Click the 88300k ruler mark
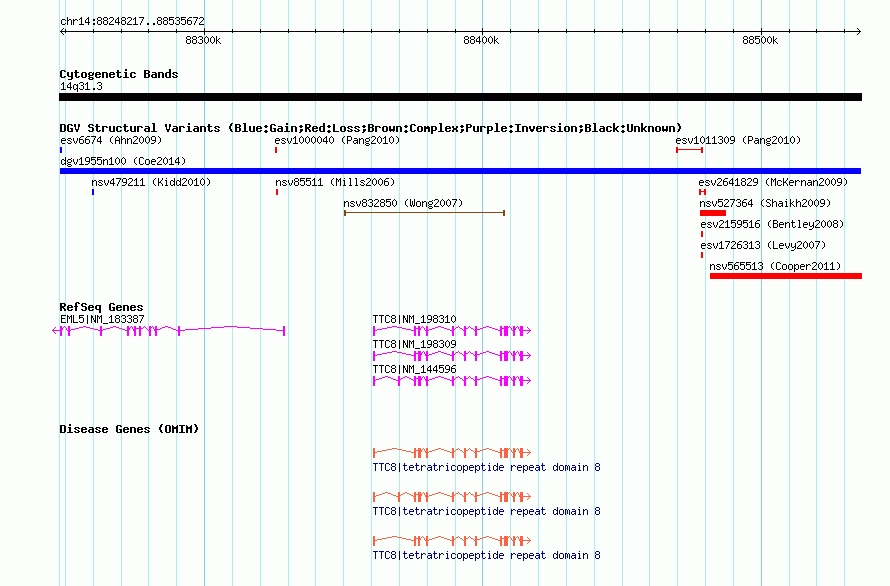The image size is (890, 586). pos(203,40)
